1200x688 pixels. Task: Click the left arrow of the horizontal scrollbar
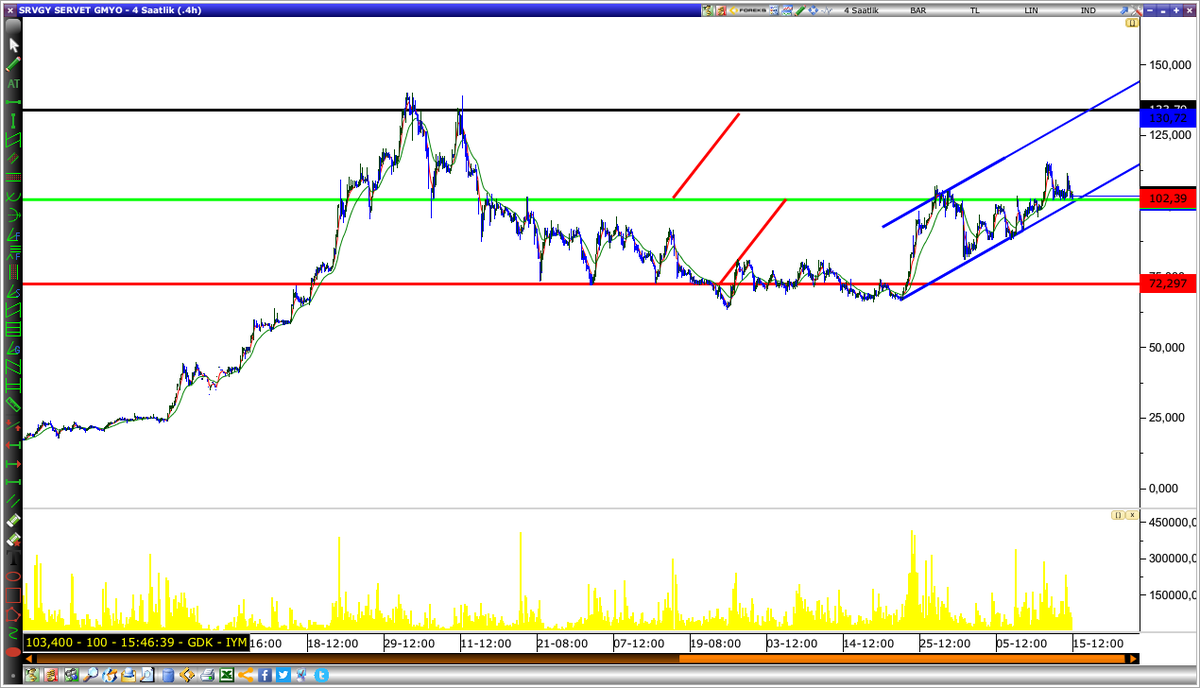pyautogui.click(x=29, y=659)
